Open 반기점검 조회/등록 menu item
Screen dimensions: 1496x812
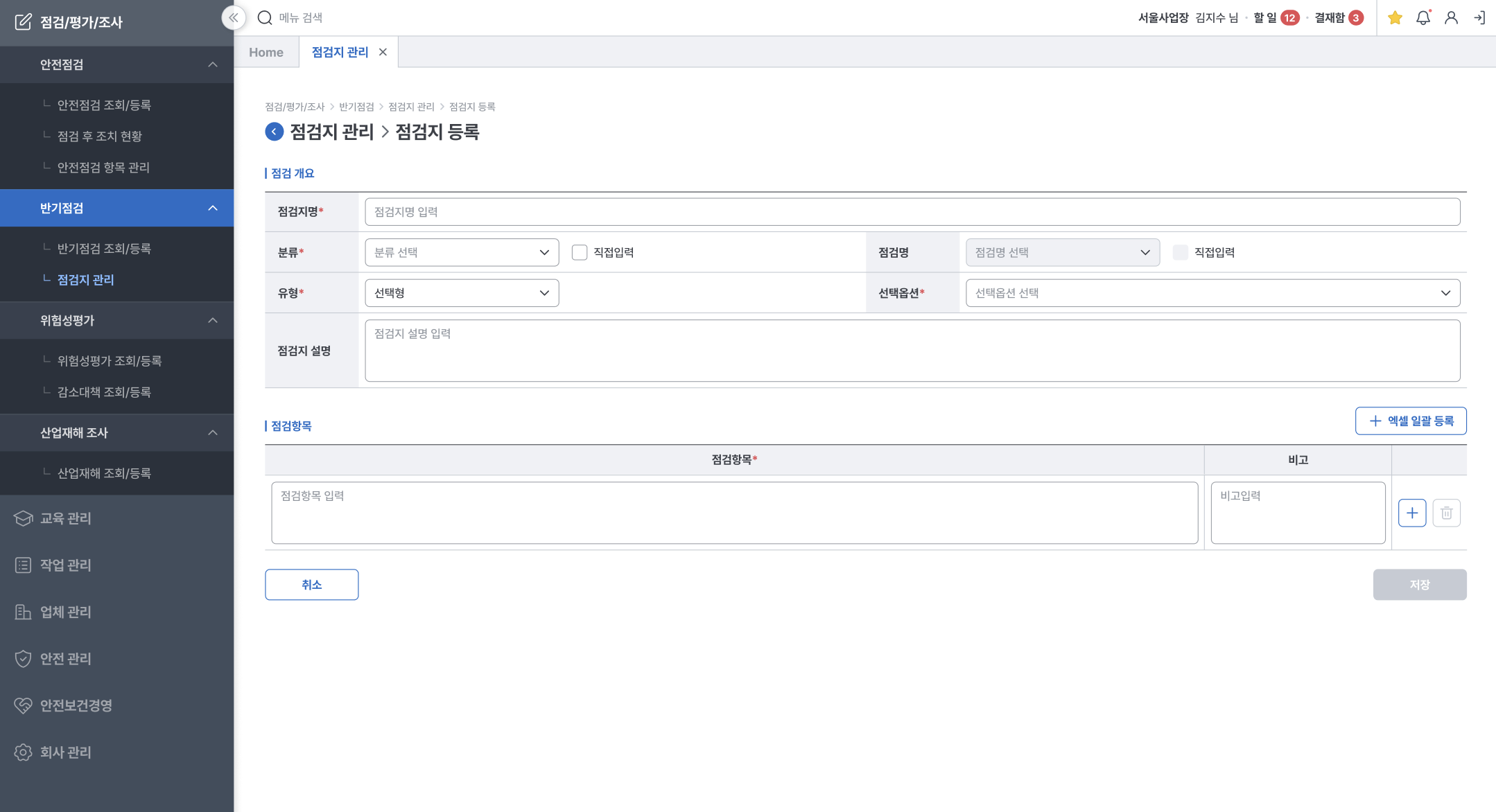tap(104, 248)
